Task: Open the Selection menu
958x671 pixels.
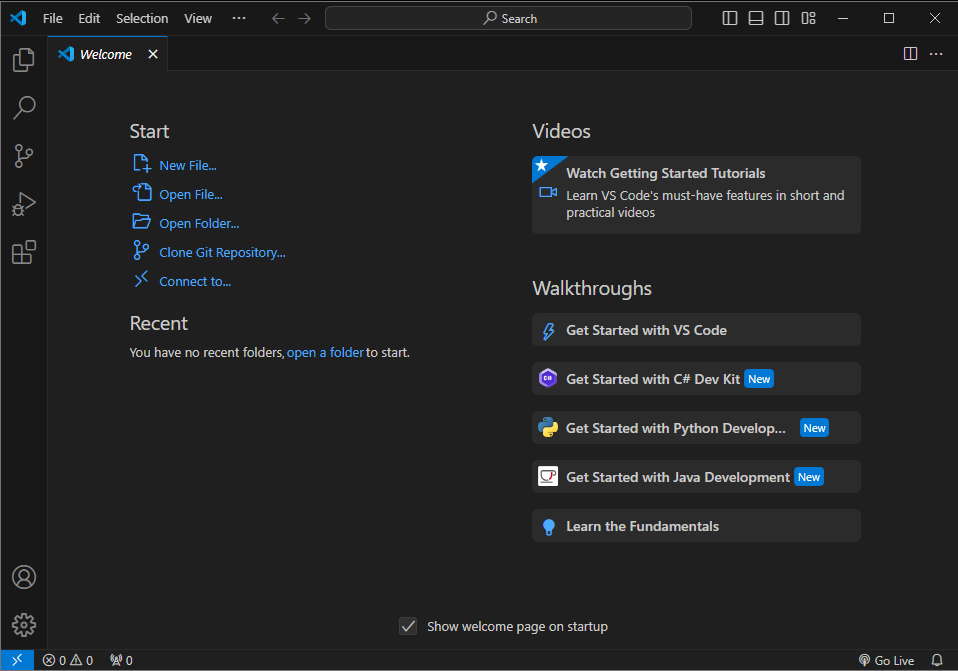Action: [x=142, y=18]
